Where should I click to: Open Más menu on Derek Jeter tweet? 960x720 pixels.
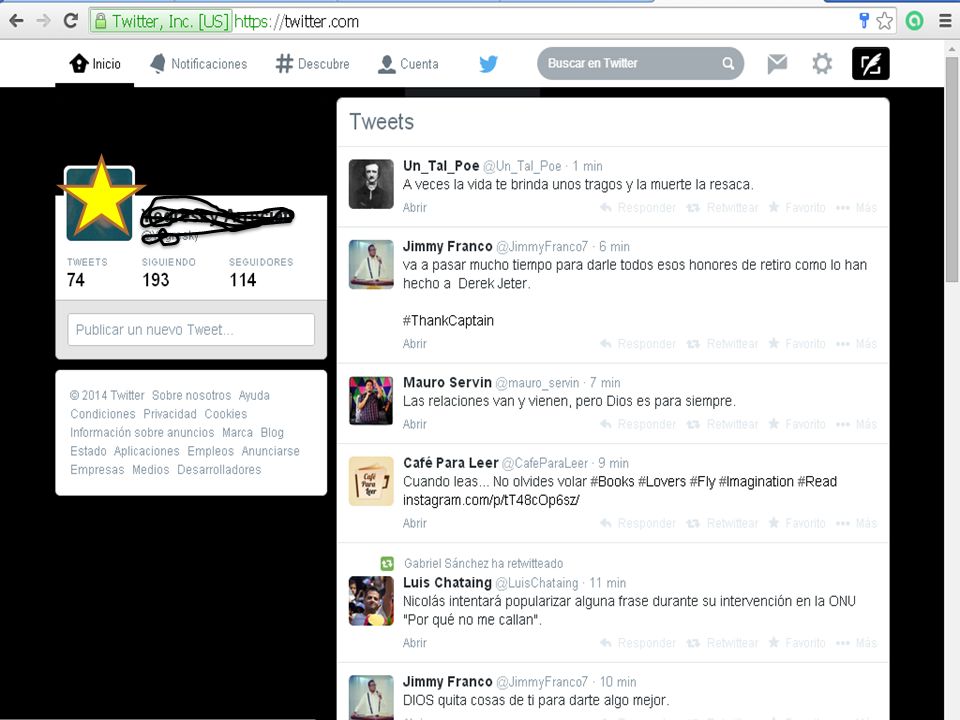coord(857,343)
